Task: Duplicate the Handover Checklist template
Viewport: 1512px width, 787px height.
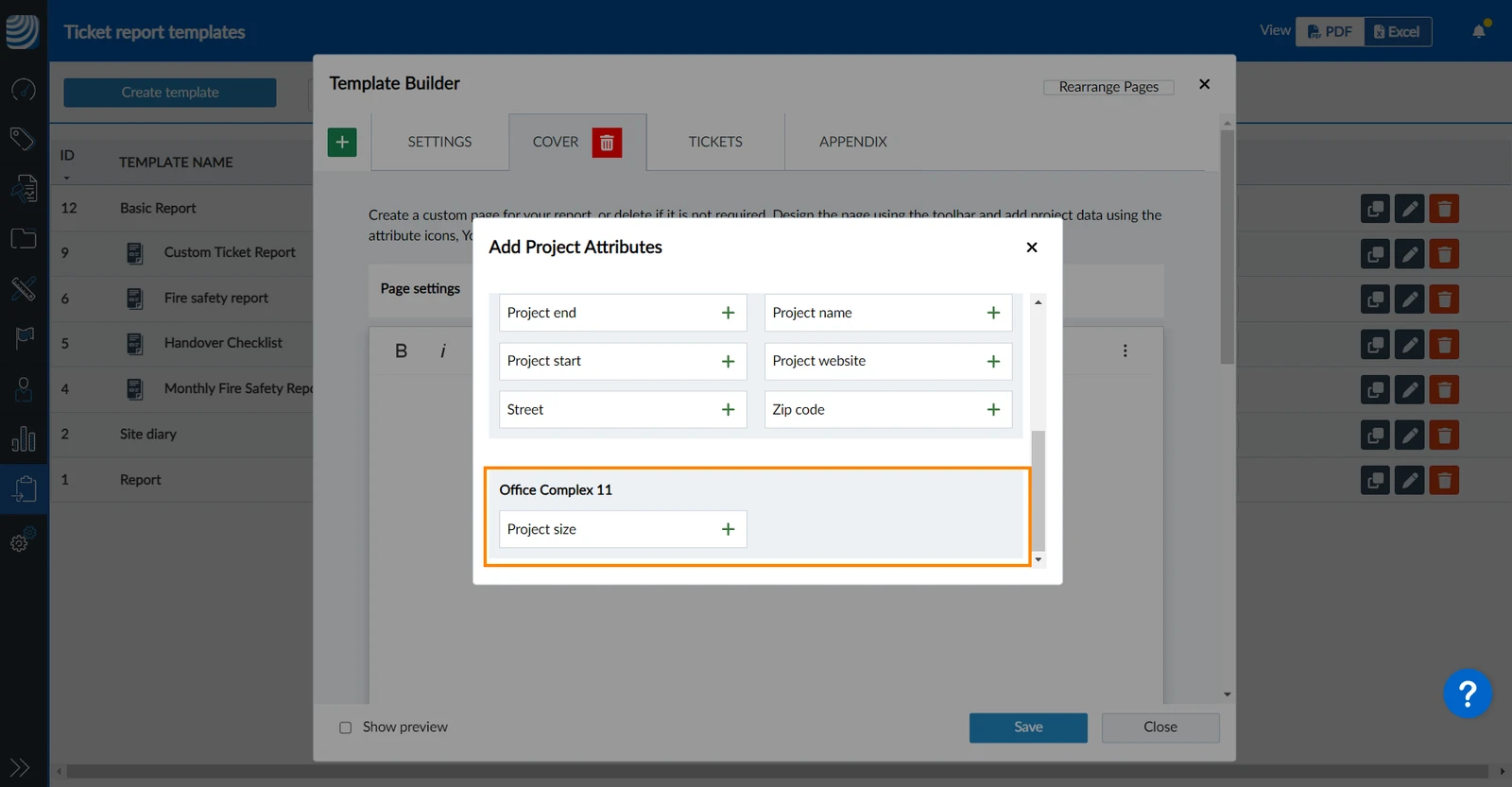Action: [x=1375, y=344]
